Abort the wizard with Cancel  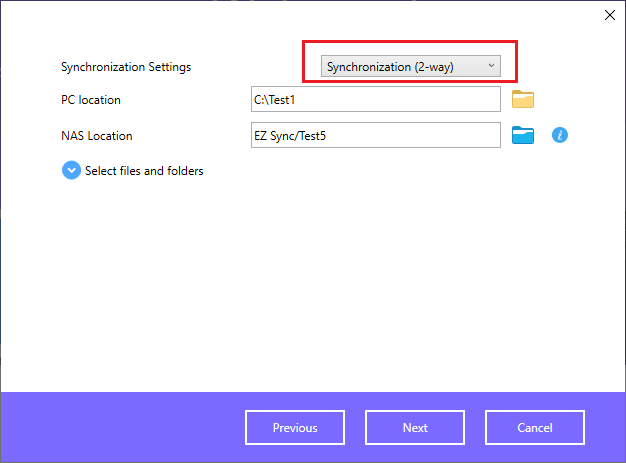[x=535, y=427]
